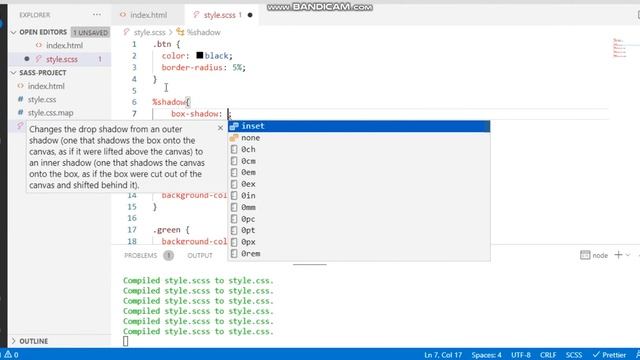Viewport: 640px width, 360px height.
Task: Click %shadow symbol in the breadcrumb
Action: (203, 32)
